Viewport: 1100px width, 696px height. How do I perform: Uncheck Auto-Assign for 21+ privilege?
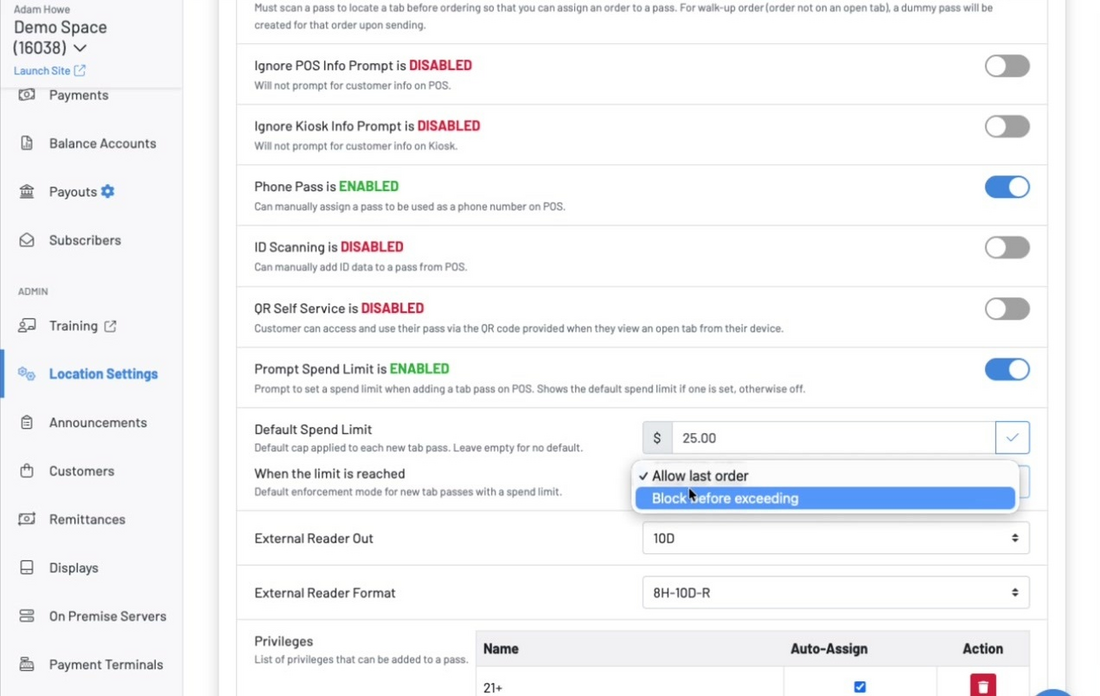click(x=859, y=687)
